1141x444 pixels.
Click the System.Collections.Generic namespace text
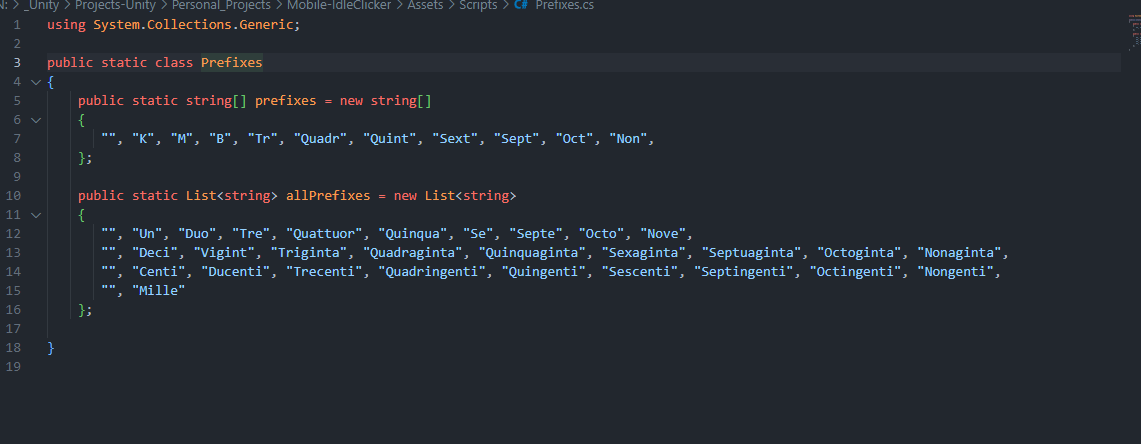[x=194, y=25]
